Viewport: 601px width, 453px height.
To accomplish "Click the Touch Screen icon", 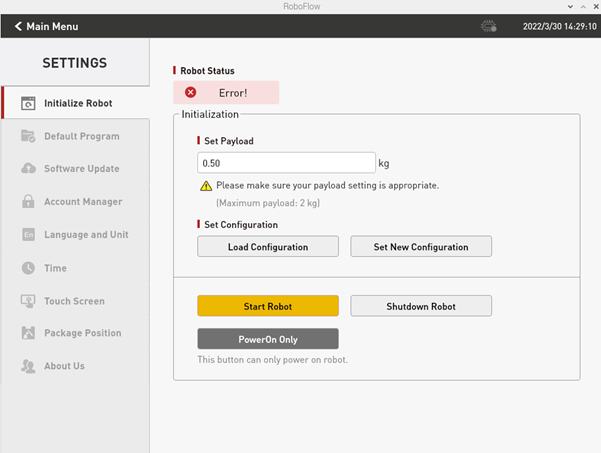I will (28, 301).
